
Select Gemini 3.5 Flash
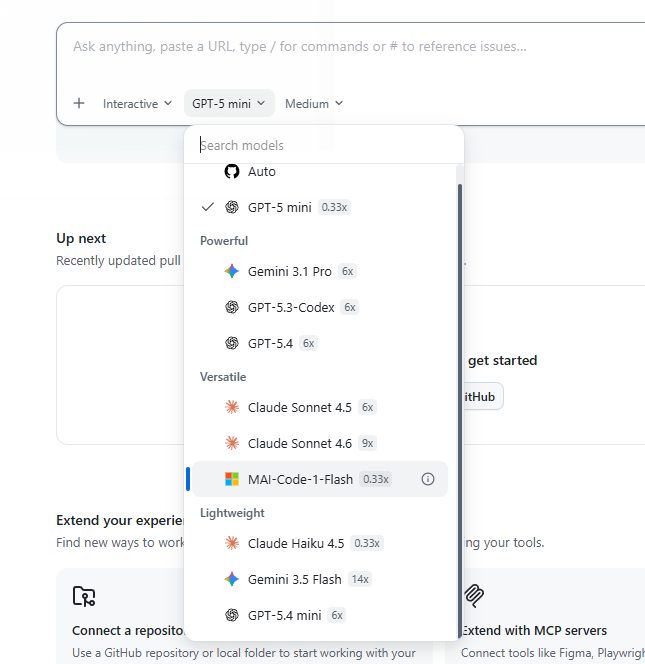pos(320,579)
